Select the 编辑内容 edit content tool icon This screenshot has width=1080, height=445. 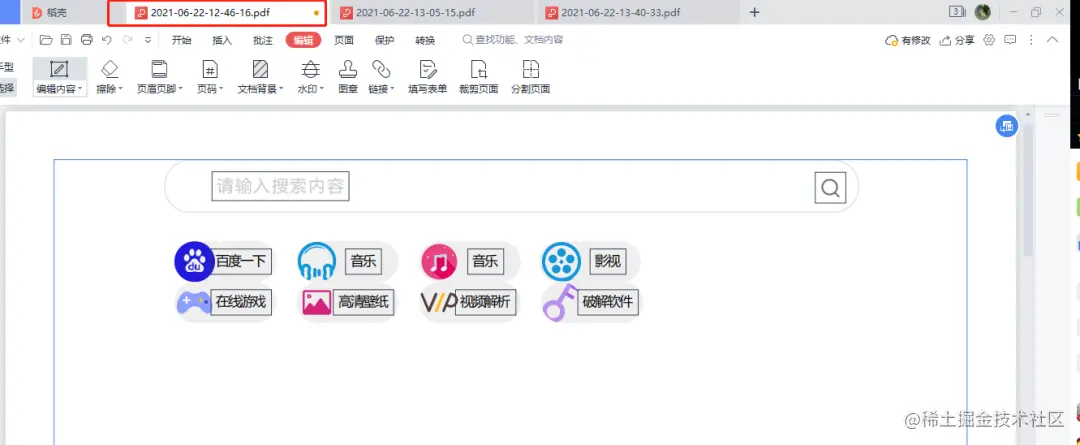59,70
